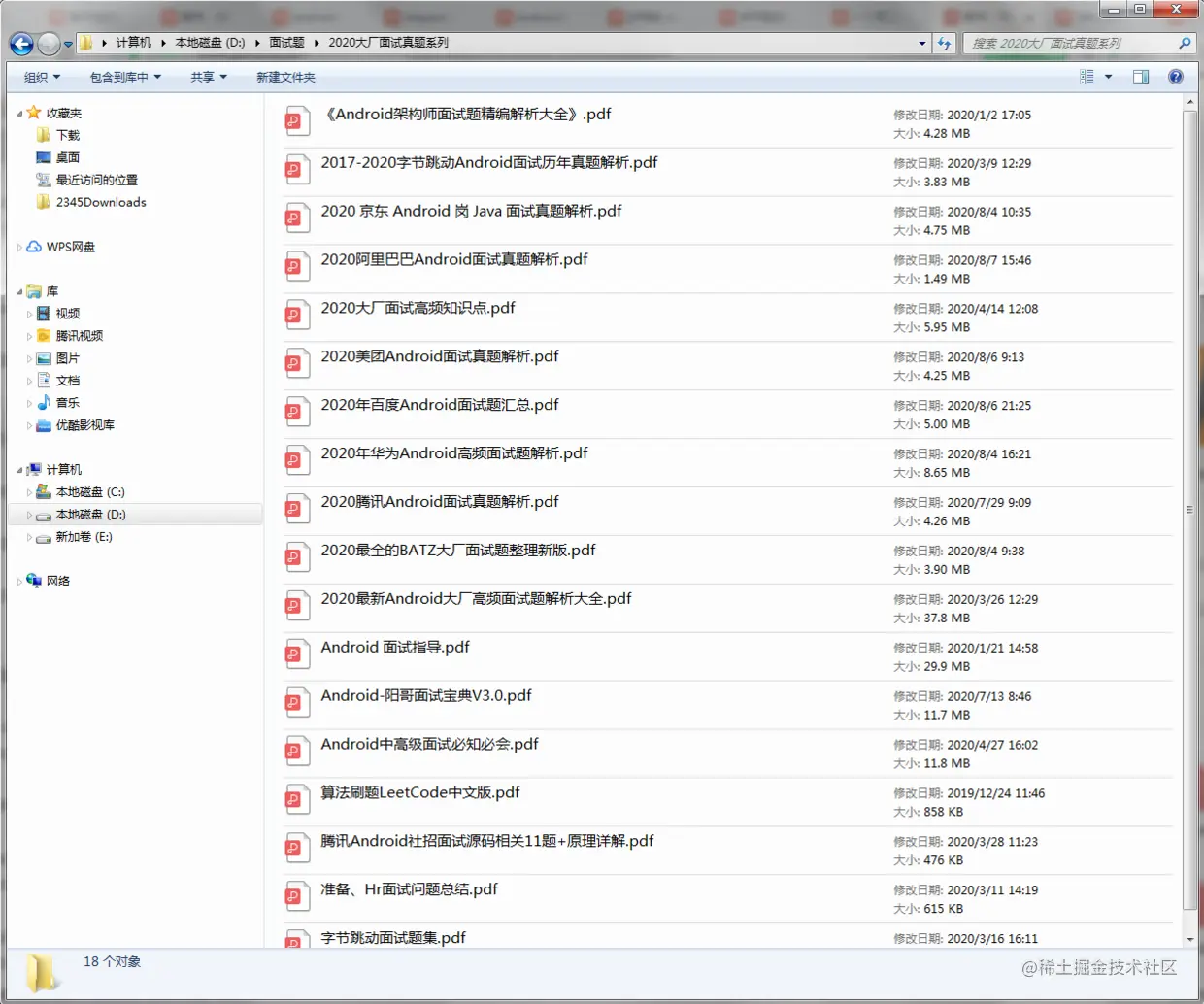Select 文档 library in sidebar
The height and width of the screenshot is (1004, 1204).
tap(68, 381)
